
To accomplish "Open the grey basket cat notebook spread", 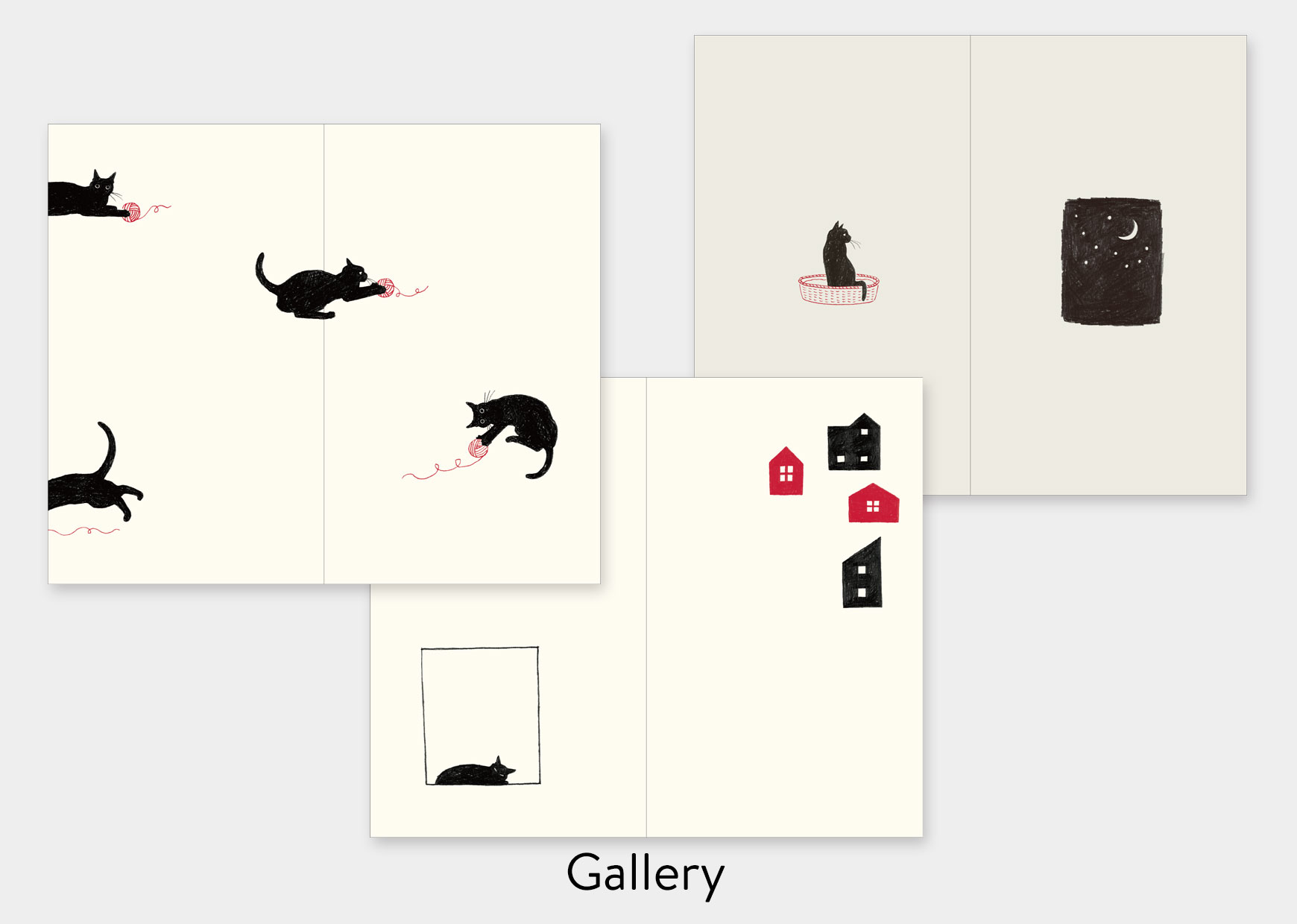I will click(971, 265).
